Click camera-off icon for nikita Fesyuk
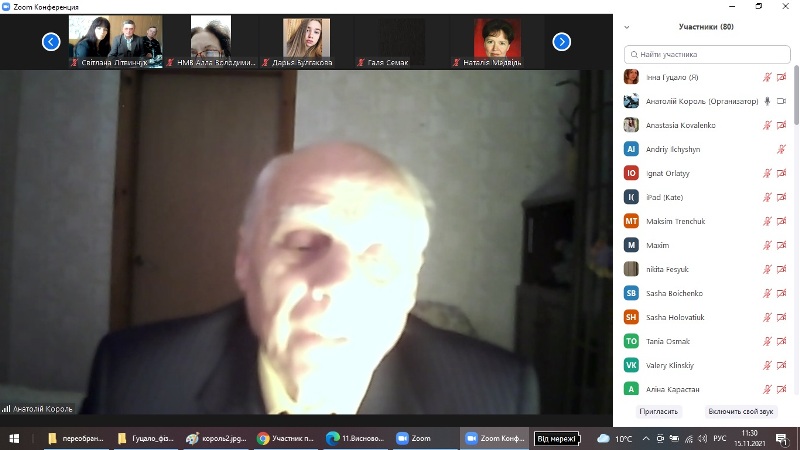 (x=781, y=269)
